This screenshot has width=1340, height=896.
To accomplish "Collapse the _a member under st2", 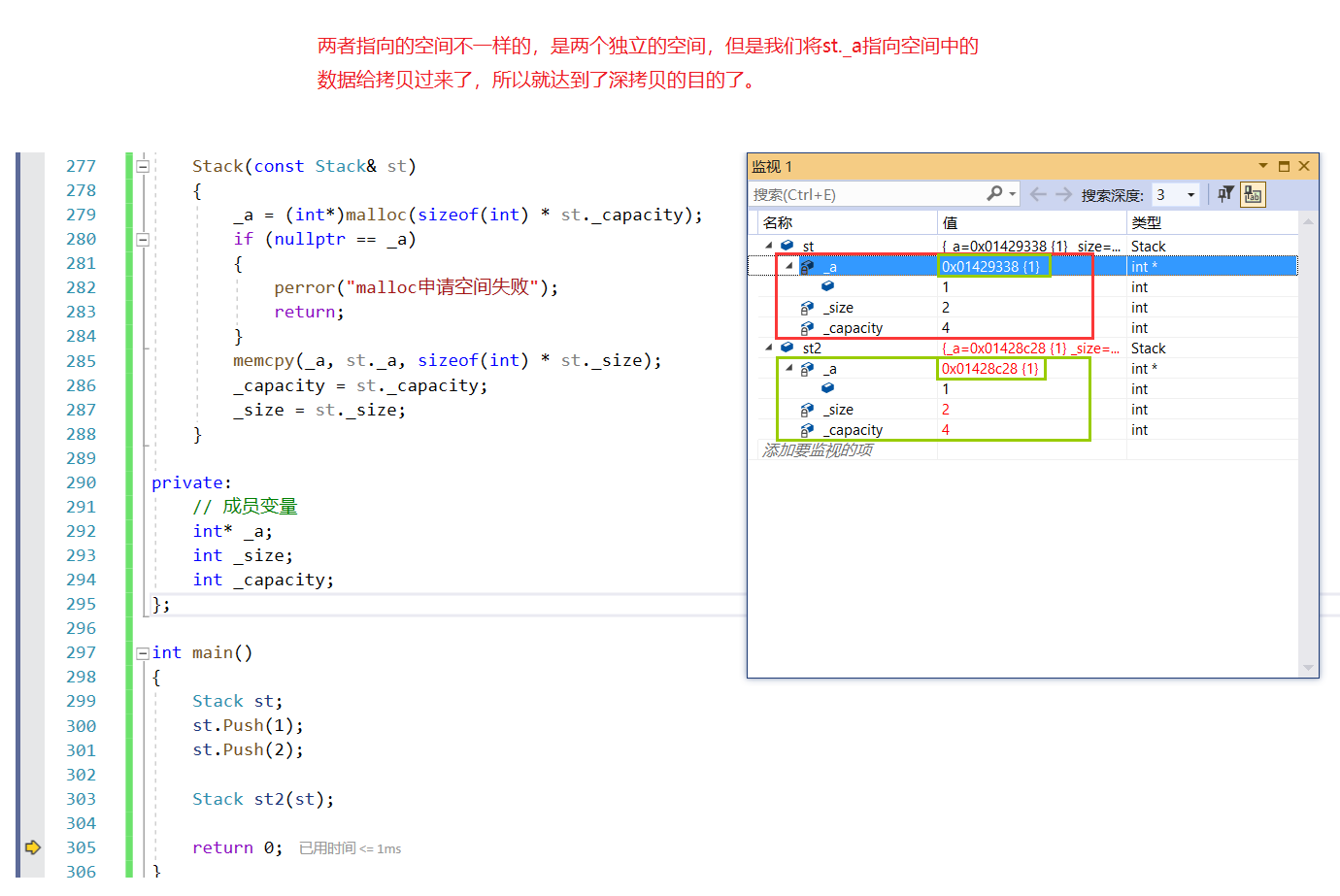I will click(789, 369).
